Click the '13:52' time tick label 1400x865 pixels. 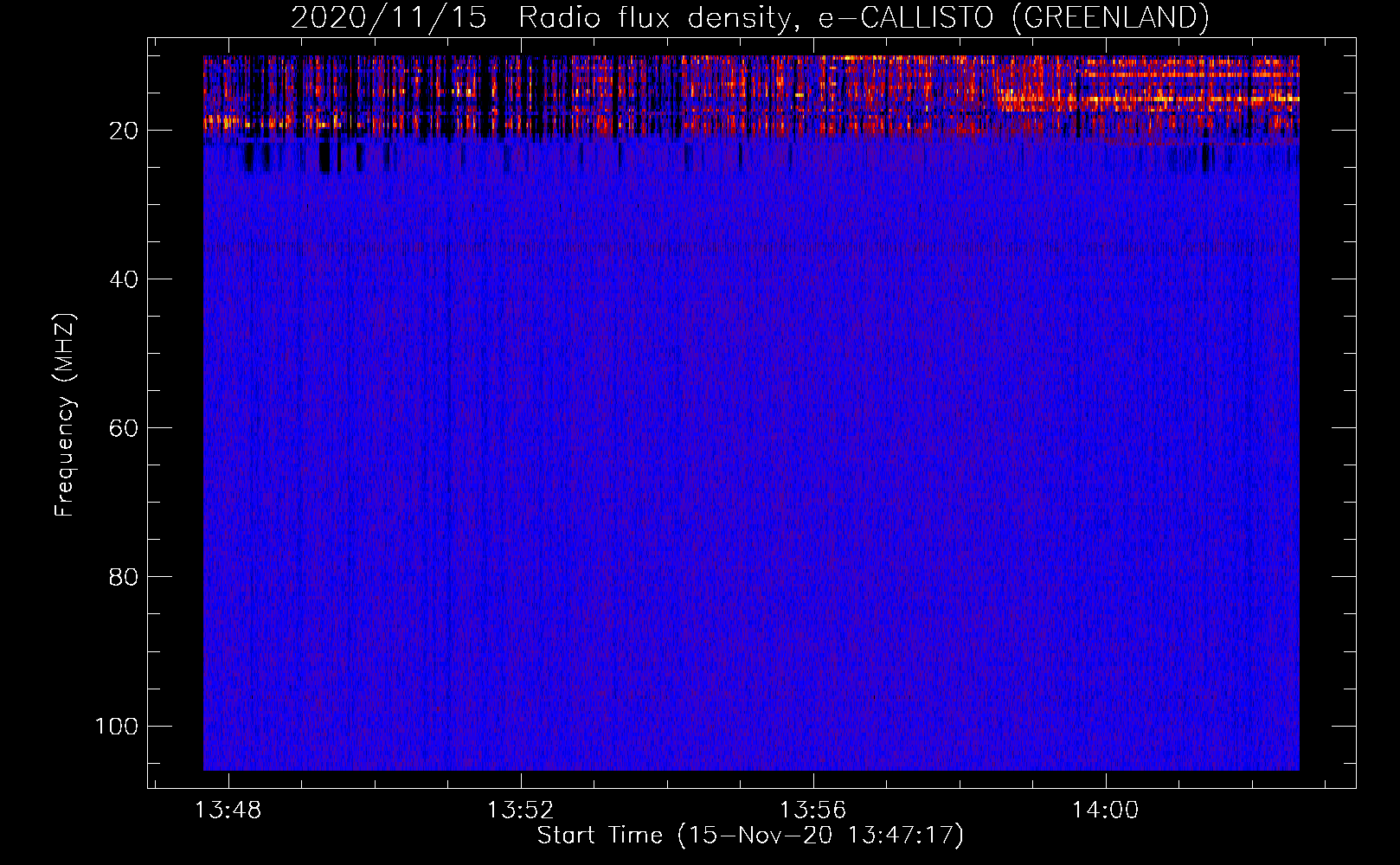(521, 811)
